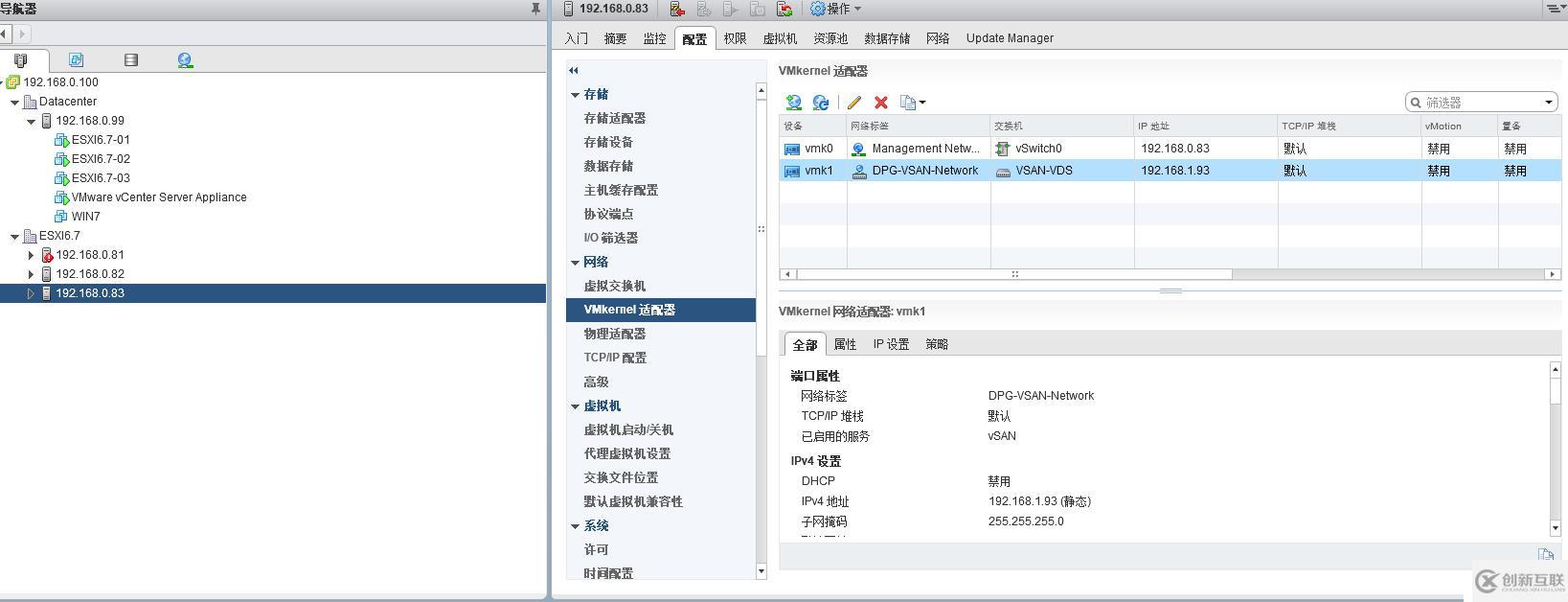The height and width of the screenshot is (602, 1568).
Task: Select the vmk0 Management Network row
Action: click(1170, 149)
